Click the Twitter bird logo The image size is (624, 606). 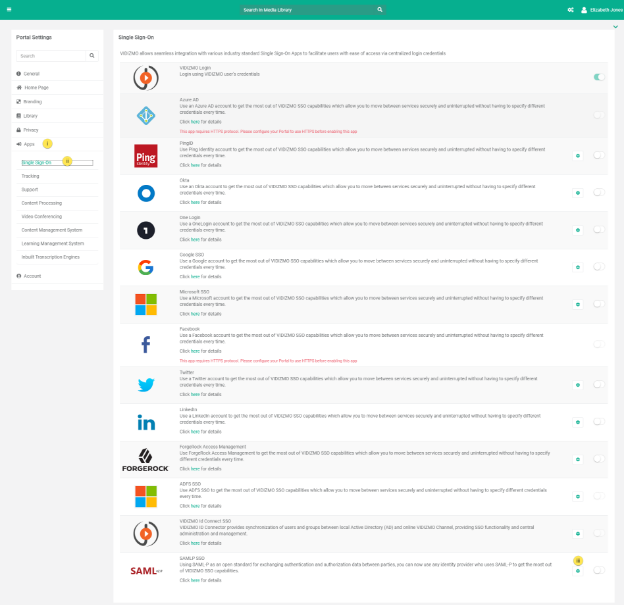pos(146,385)
